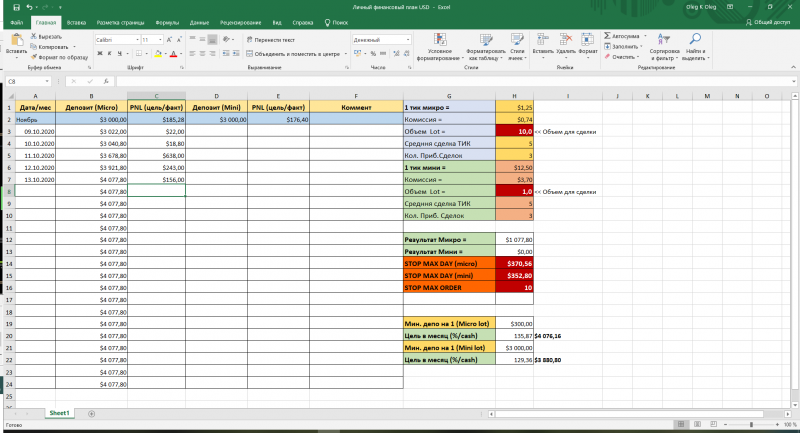Align cell text to the left

[x=192, y=54]
